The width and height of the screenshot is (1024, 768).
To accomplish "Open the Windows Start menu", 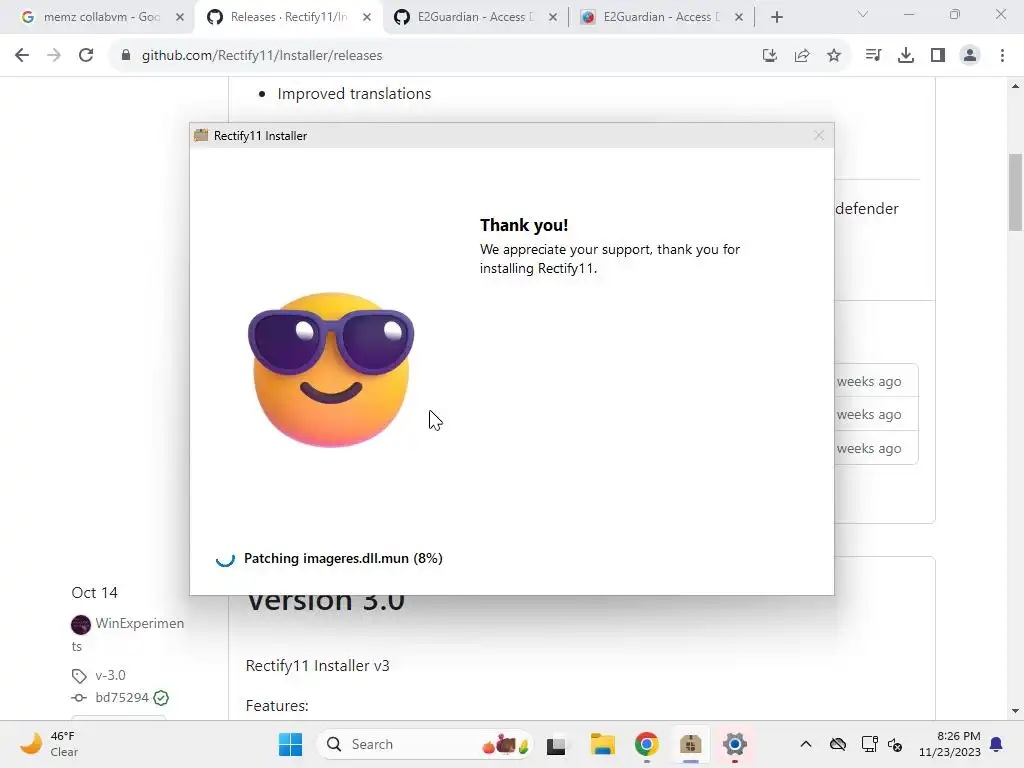I will (x=291, y=744).
